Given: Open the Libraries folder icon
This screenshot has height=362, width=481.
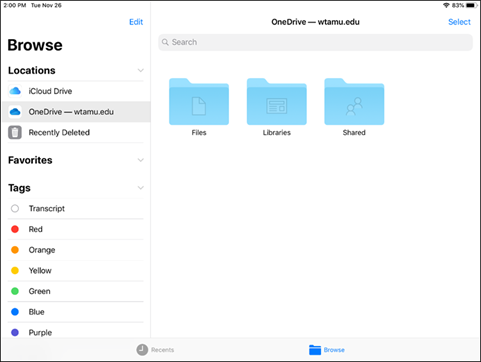Looking at the screenshot, I should [x=277, y=102].
